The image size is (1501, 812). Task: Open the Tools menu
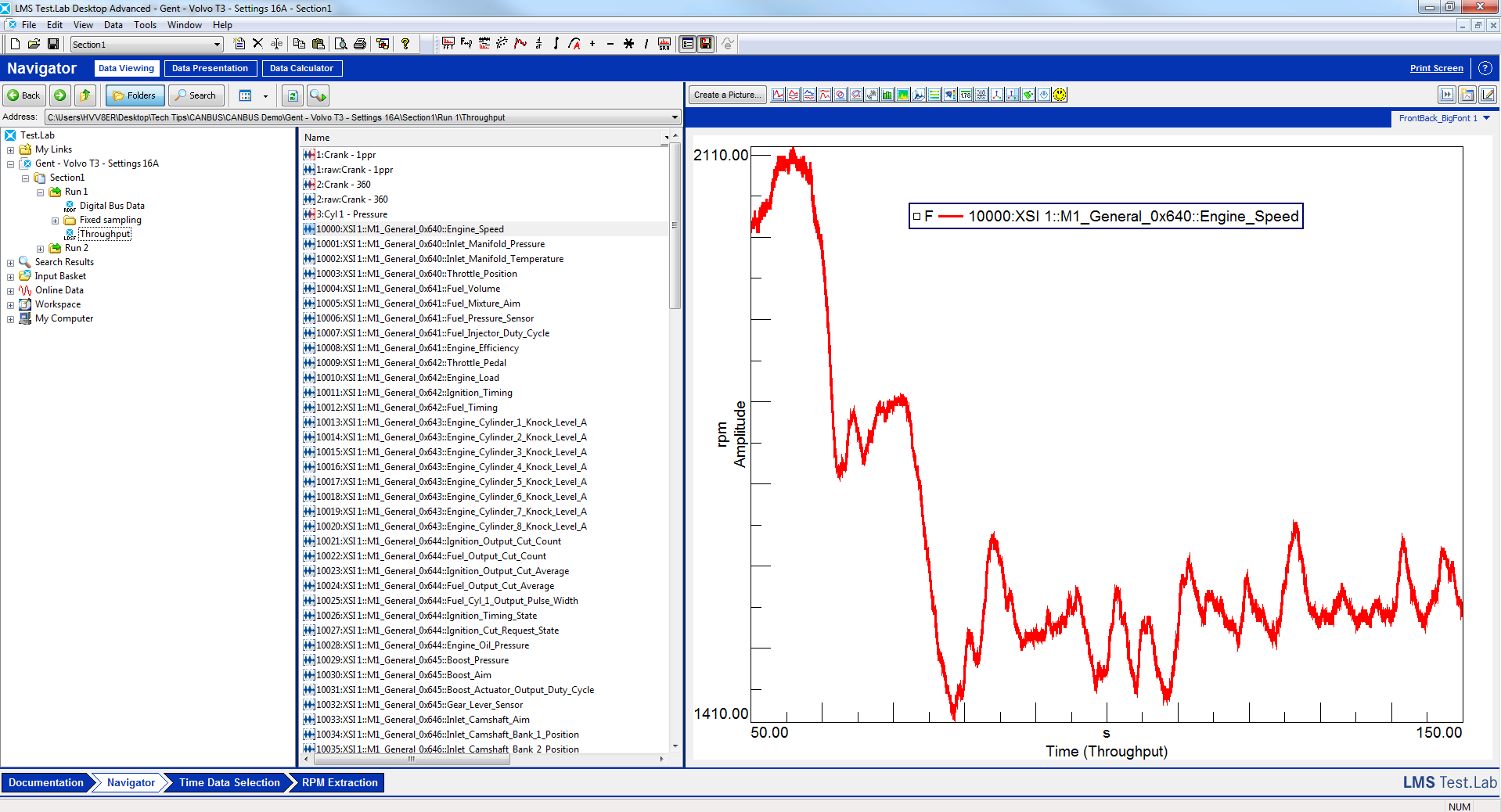(x=145, y=25)
